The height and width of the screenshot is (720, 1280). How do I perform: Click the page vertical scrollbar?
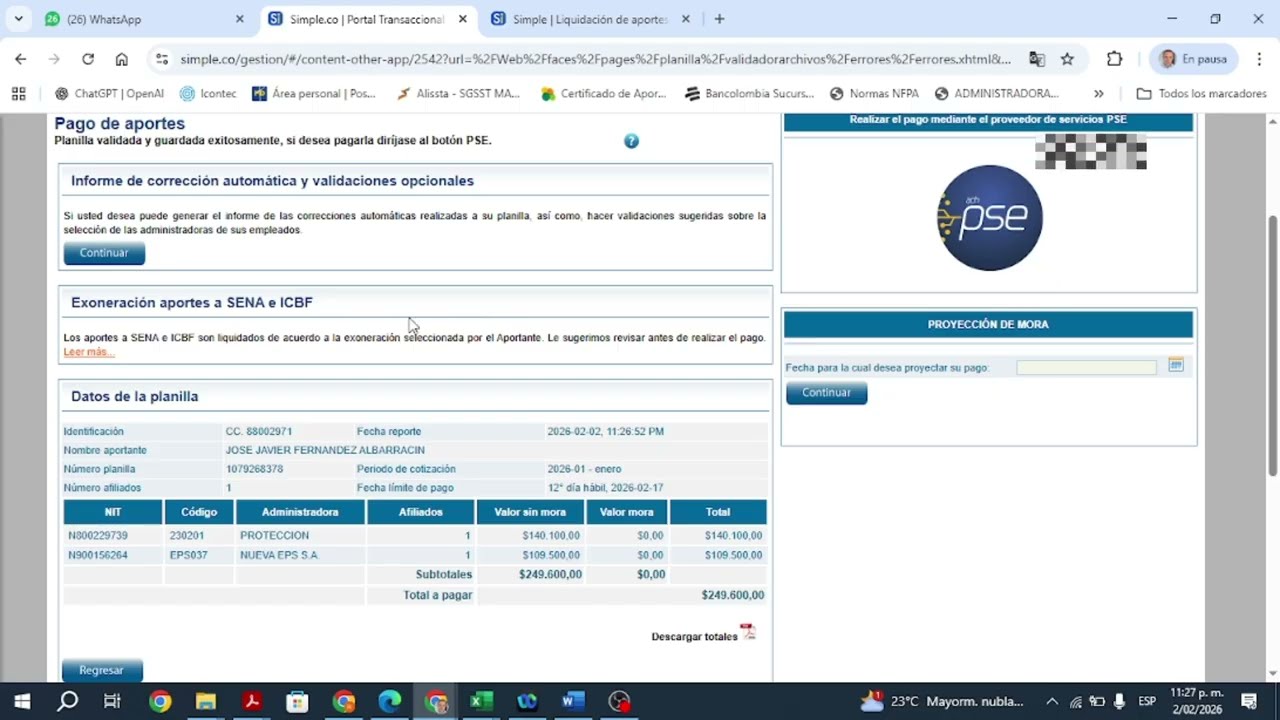(x=1272, y=345)
